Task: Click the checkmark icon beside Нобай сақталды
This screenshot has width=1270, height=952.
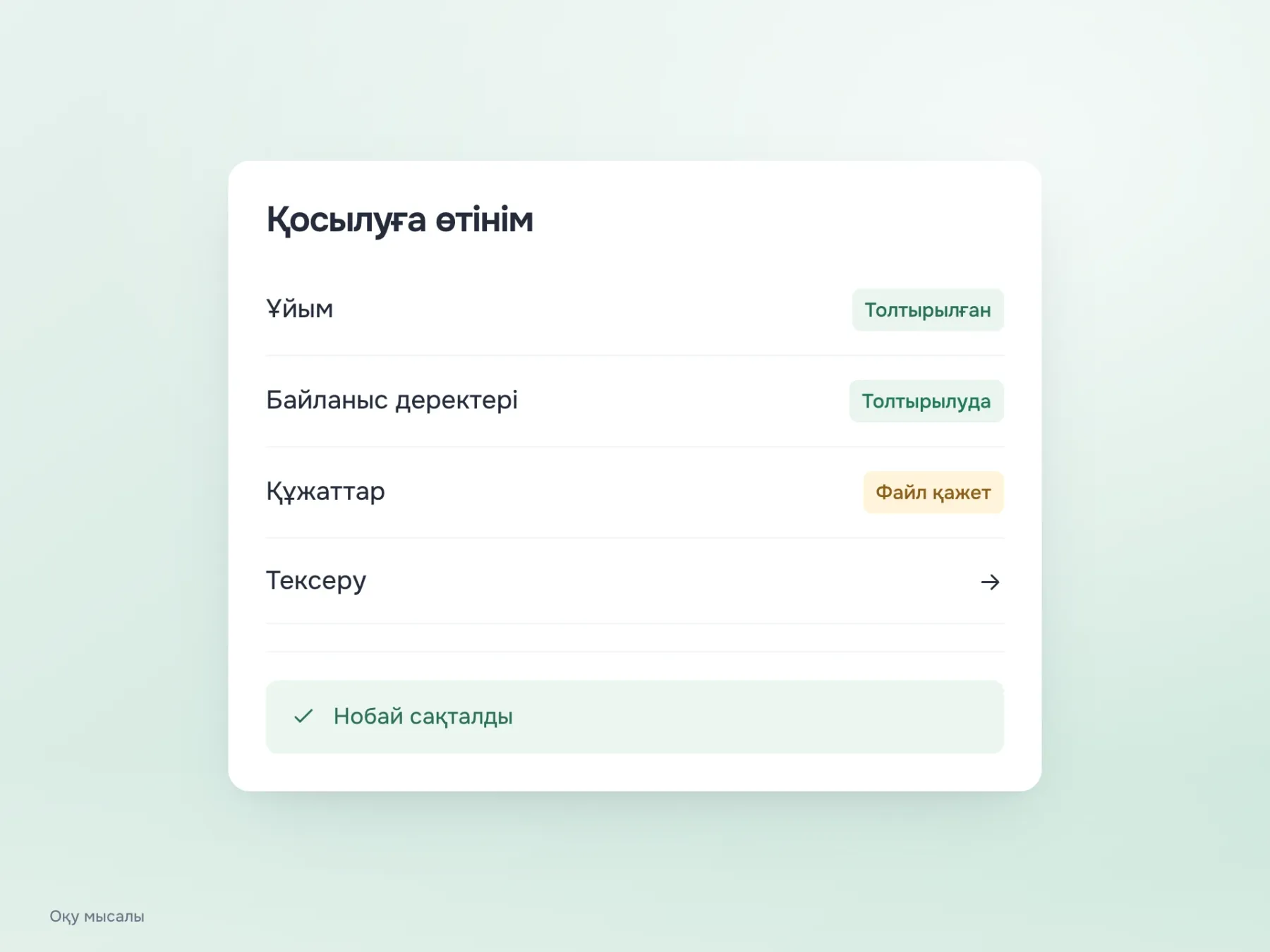Action: pyautogui.click(x=303, y=716)
